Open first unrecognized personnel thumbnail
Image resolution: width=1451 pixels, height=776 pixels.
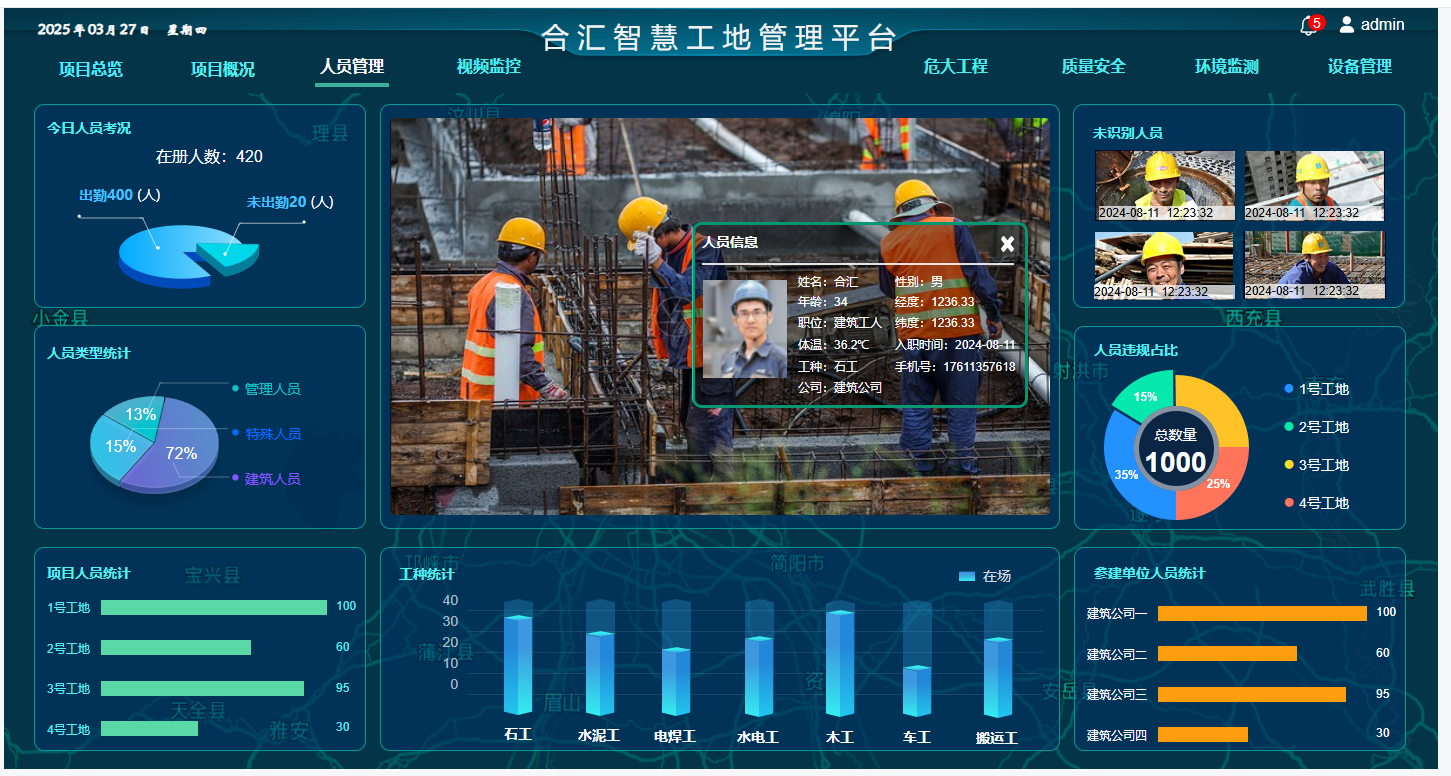(x=1164, y=185)
